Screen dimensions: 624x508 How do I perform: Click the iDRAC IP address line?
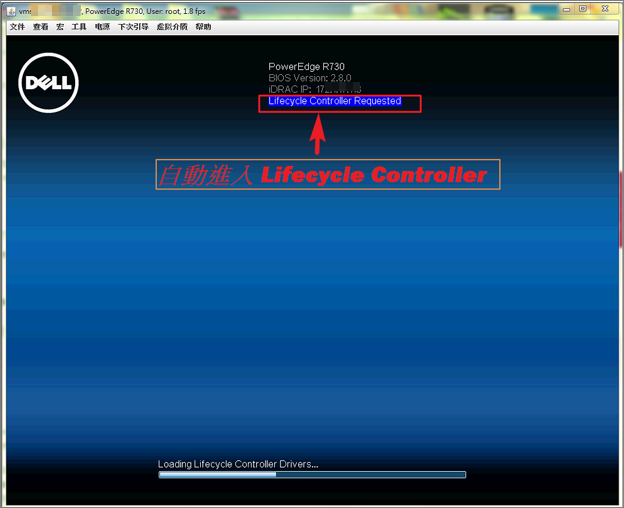[x=314, y=89]
